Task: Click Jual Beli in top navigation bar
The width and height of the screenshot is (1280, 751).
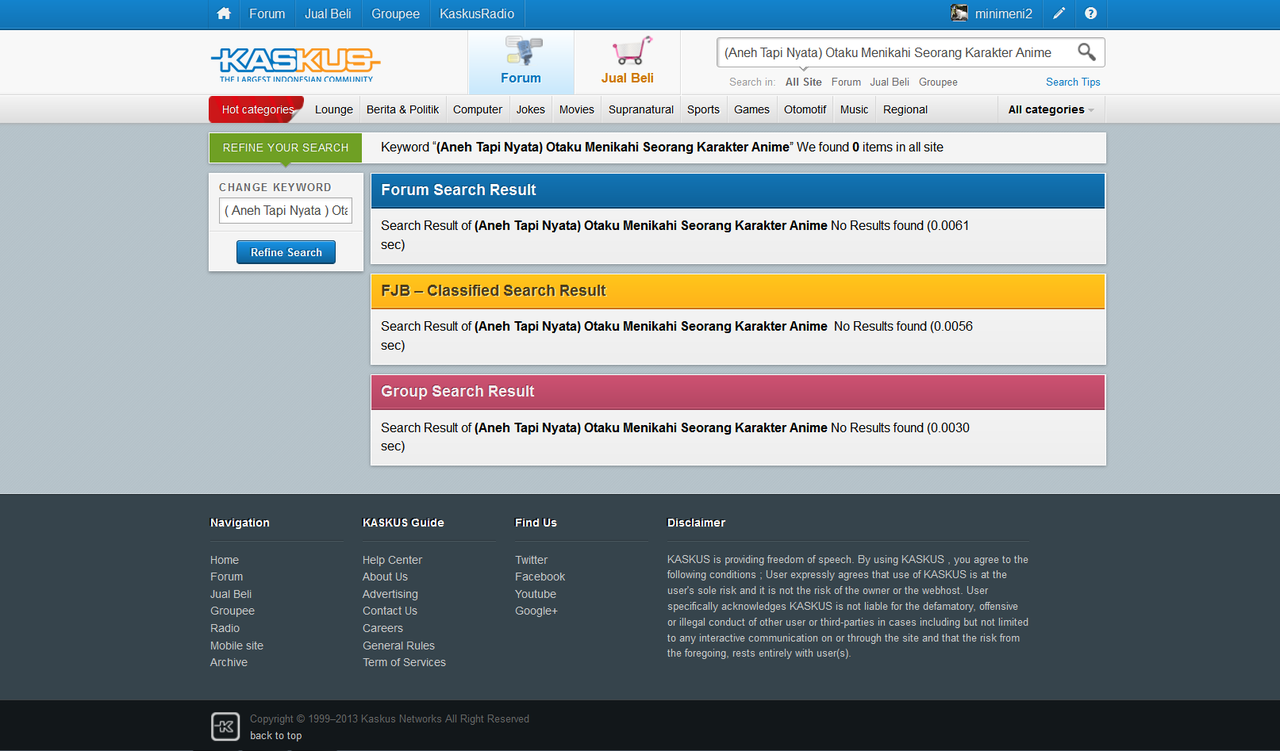Action: coord(328,14)
